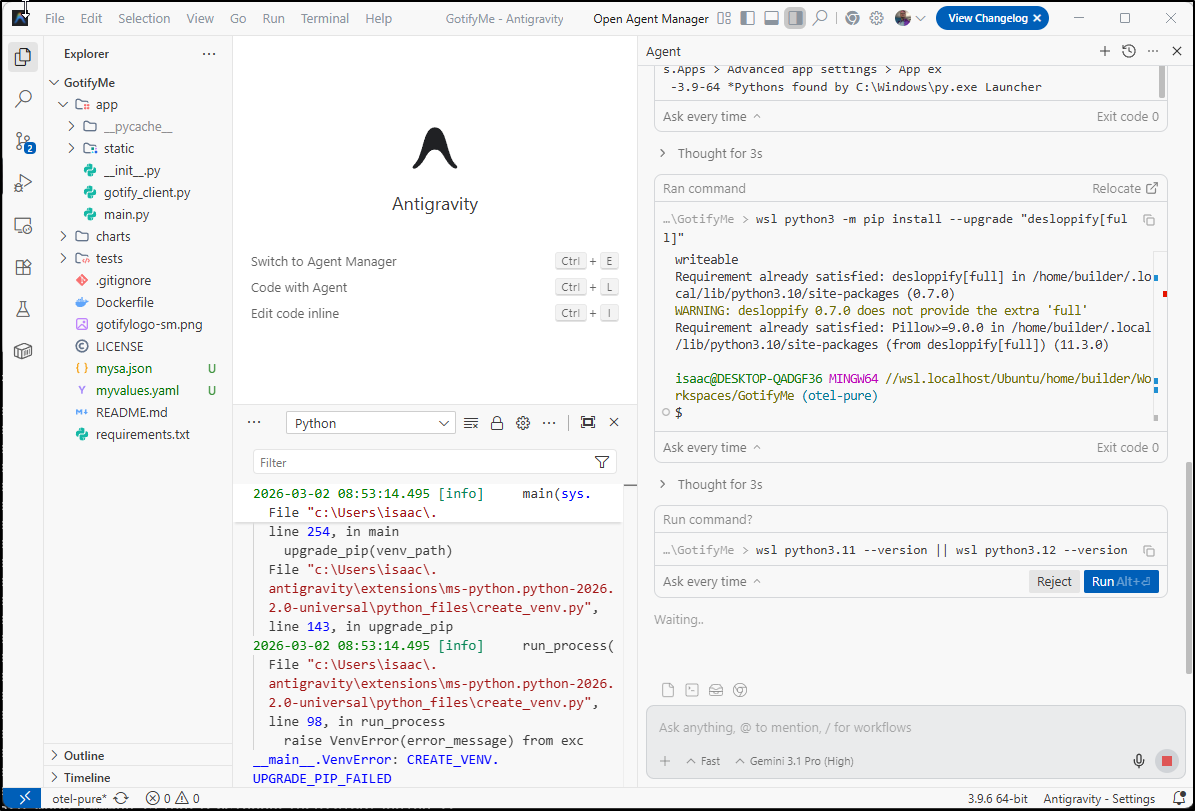Open the Selection menu

pos(144,18)
